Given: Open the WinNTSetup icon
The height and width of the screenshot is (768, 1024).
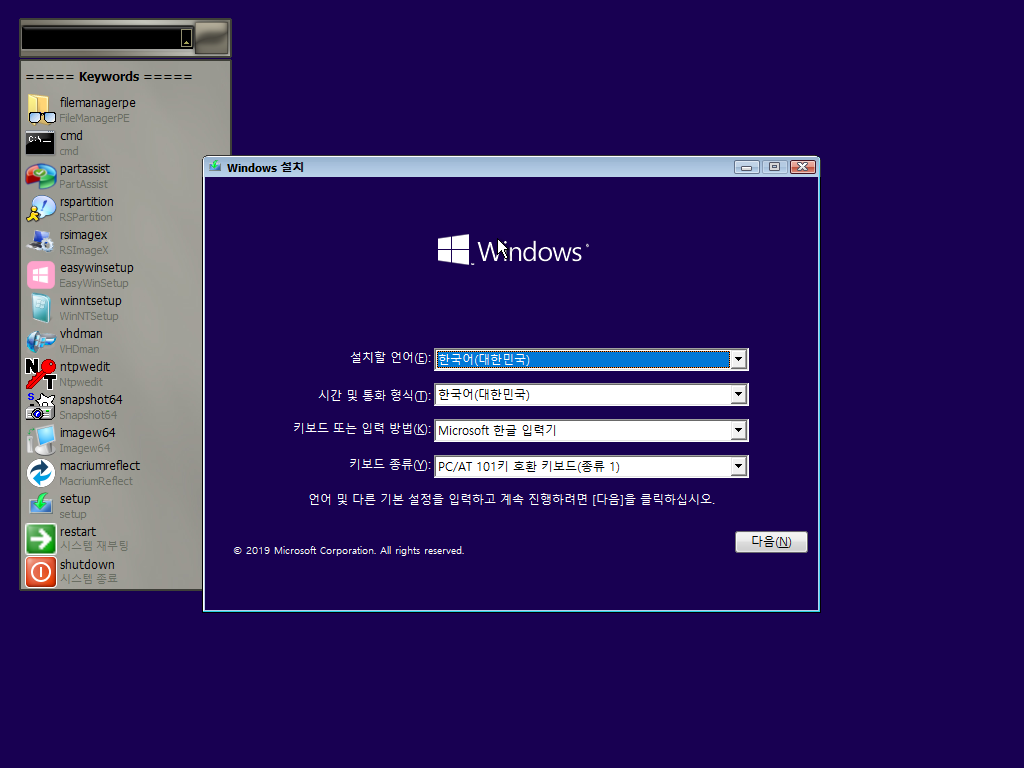Looking at the screenshot, I should pos(40,308).
